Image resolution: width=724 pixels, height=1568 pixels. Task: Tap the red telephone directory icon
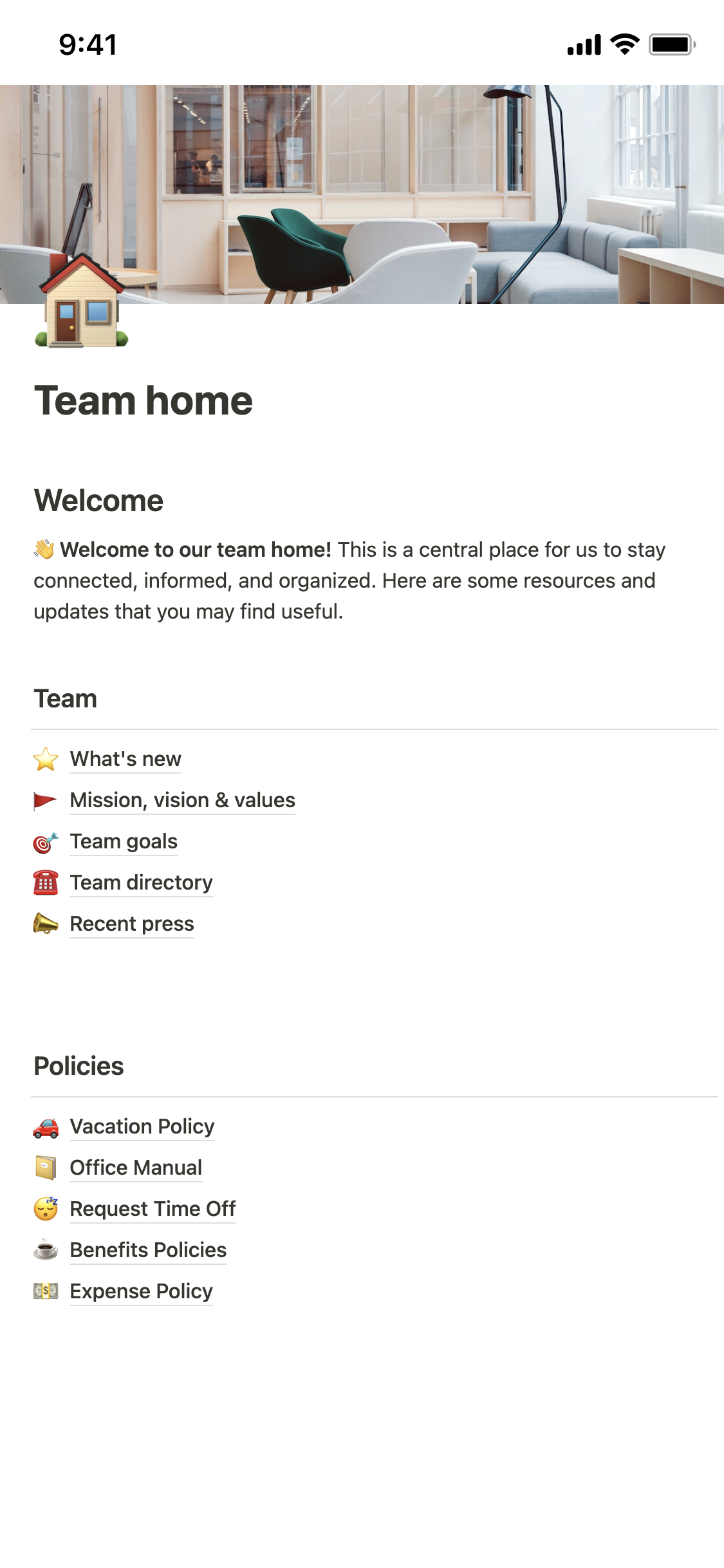point(46,883)
